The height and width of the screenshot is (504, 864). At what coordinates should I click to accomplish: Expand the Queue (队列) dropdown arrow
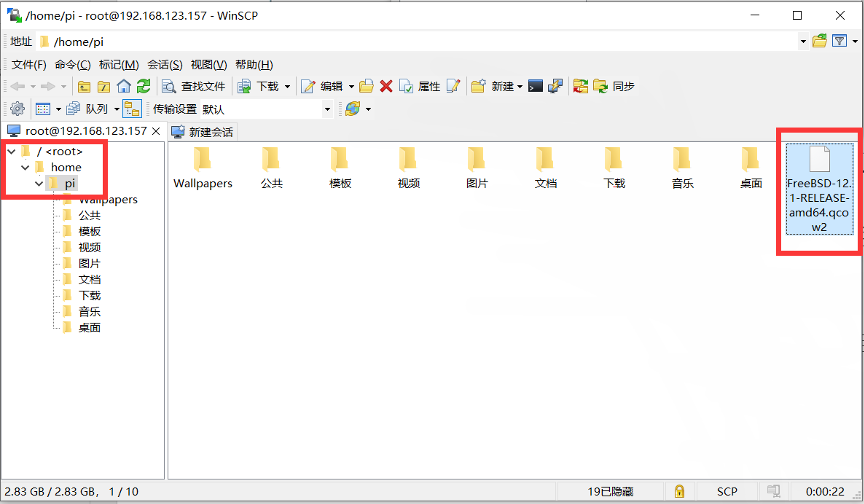(x=116, y=109)
